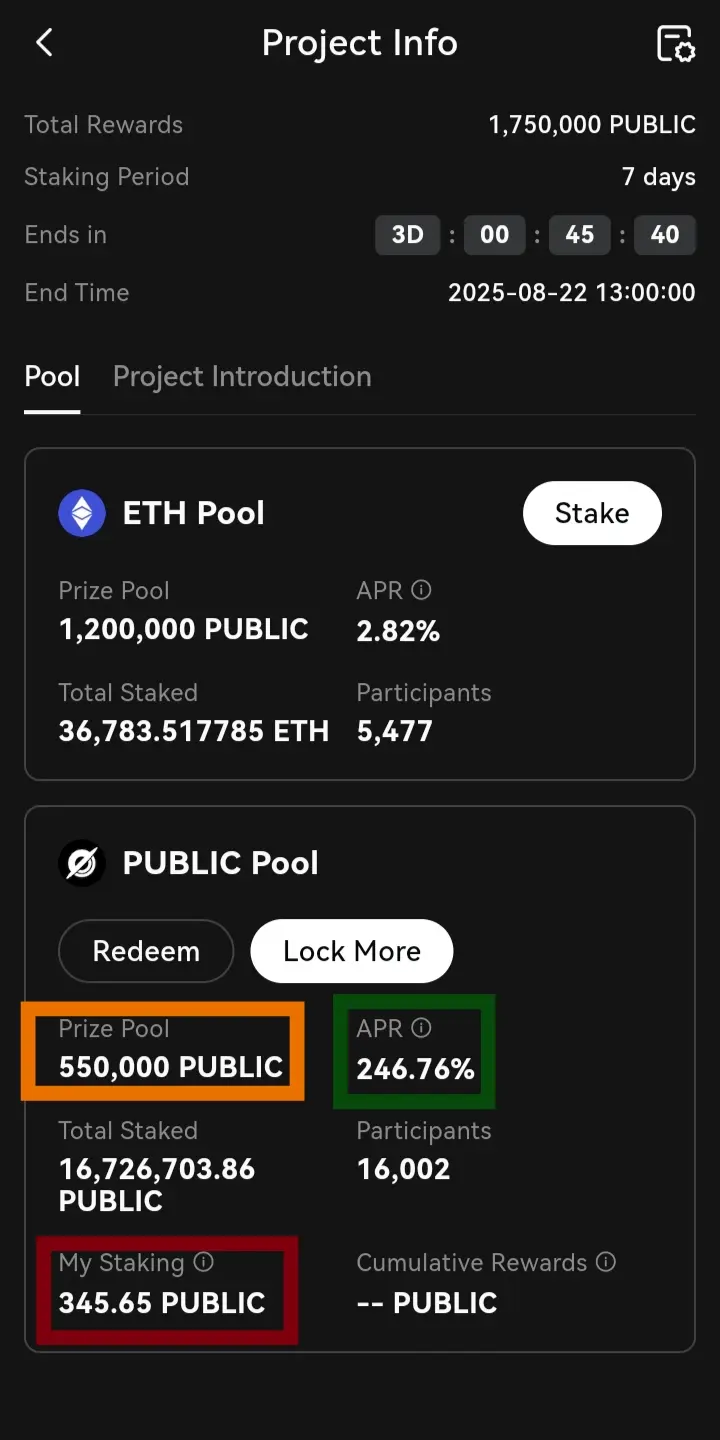Go back using the top-left arrow
The height and width of the screenshot is (1440, 720).
pyautogui.click(x=44, y=43)
